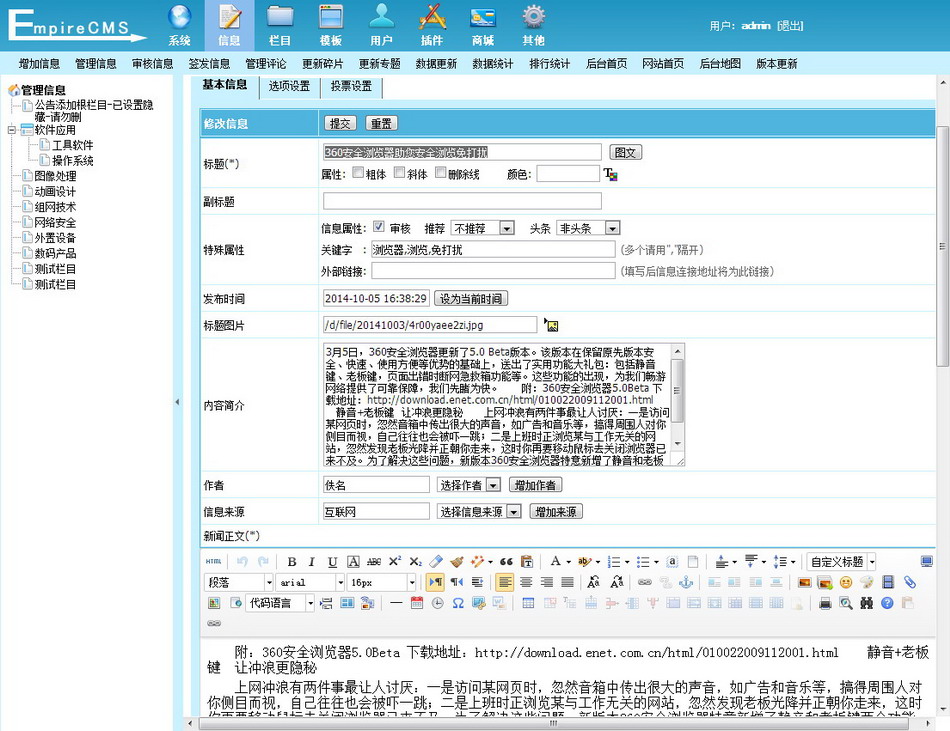Viewport: 950px width, 731px height.
Task: Open 自定义标题 dropdown
Action: (842, 561)
